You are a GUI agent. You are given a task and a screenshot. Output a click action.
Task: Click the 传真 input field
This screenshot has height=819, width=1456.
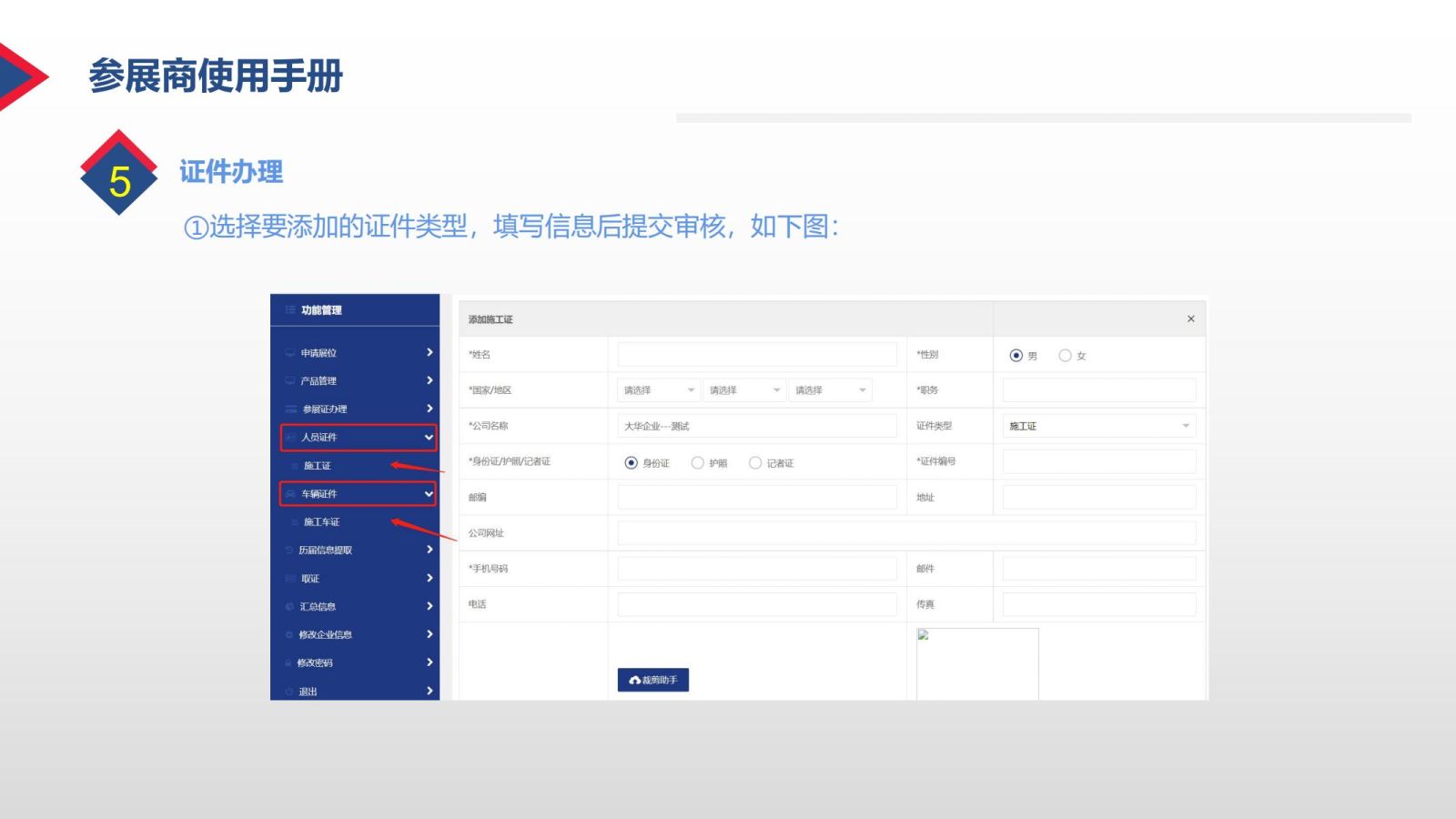tap(1099, 604)
